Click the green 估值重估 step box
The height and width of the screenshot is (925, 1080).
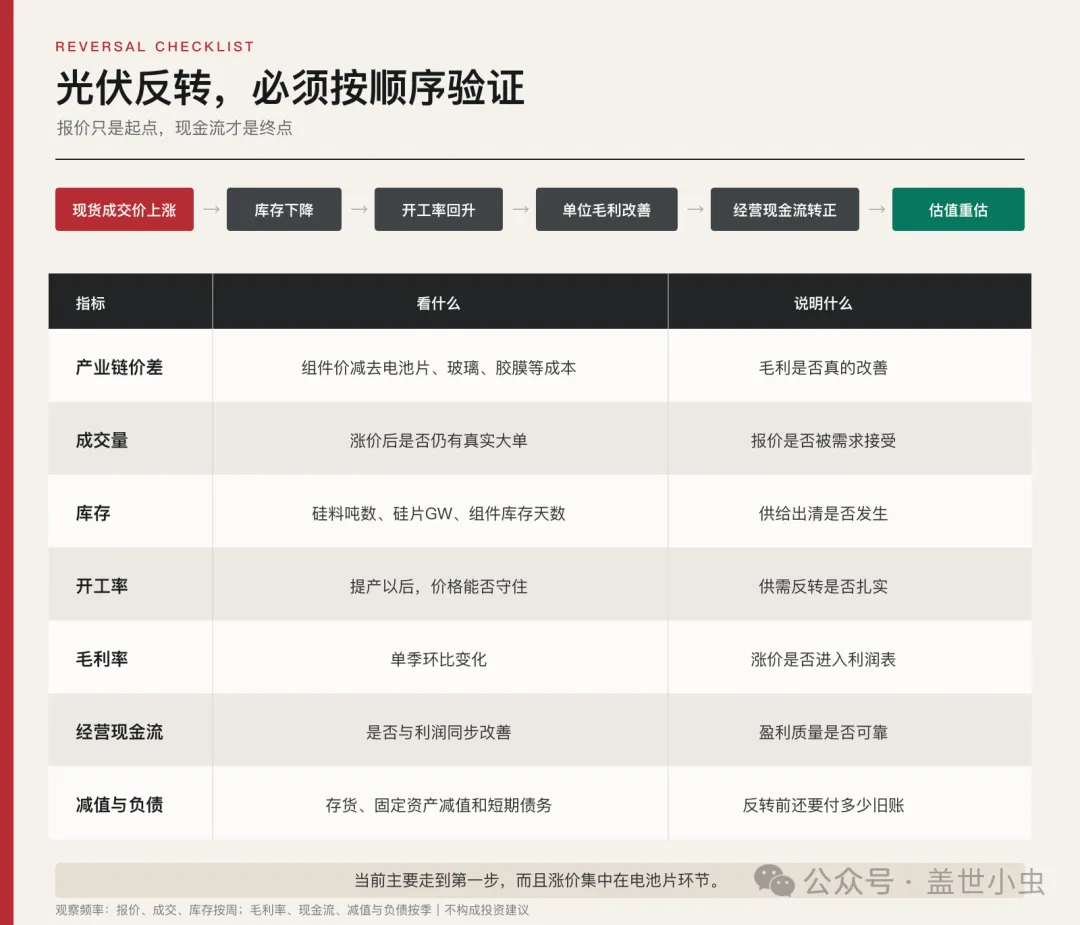958,209
